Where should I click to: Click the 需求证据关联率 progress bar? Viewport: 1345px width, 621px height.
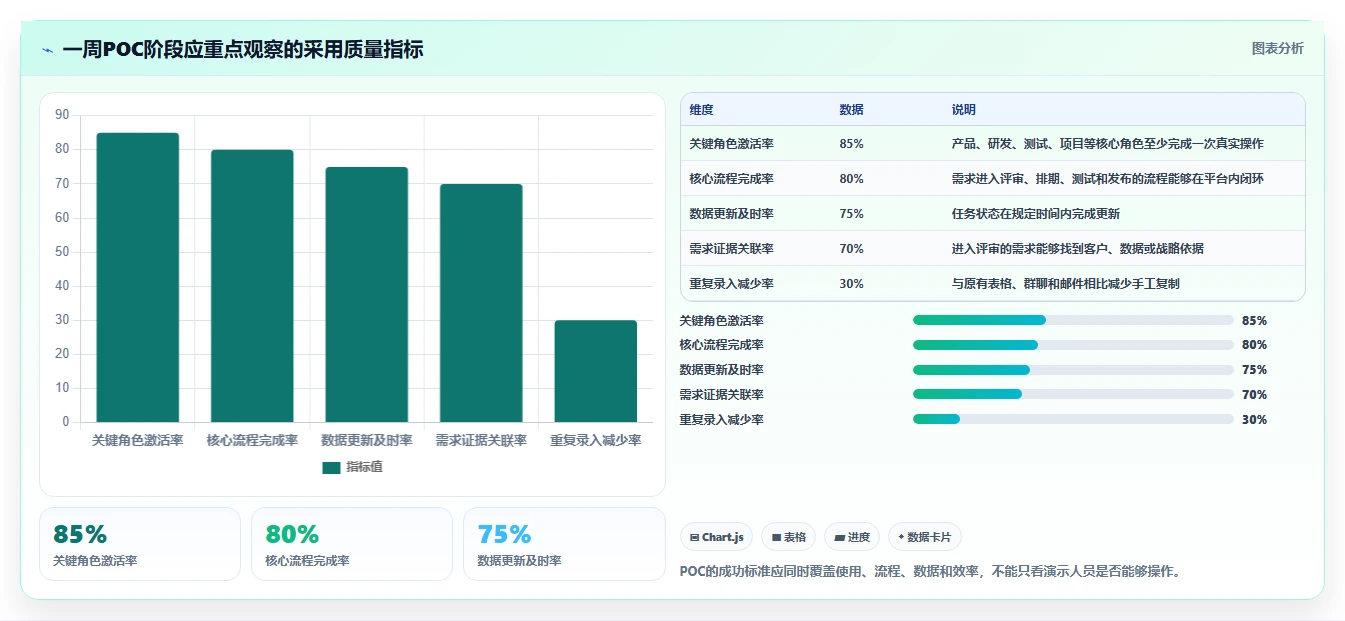coord(1073,395)
